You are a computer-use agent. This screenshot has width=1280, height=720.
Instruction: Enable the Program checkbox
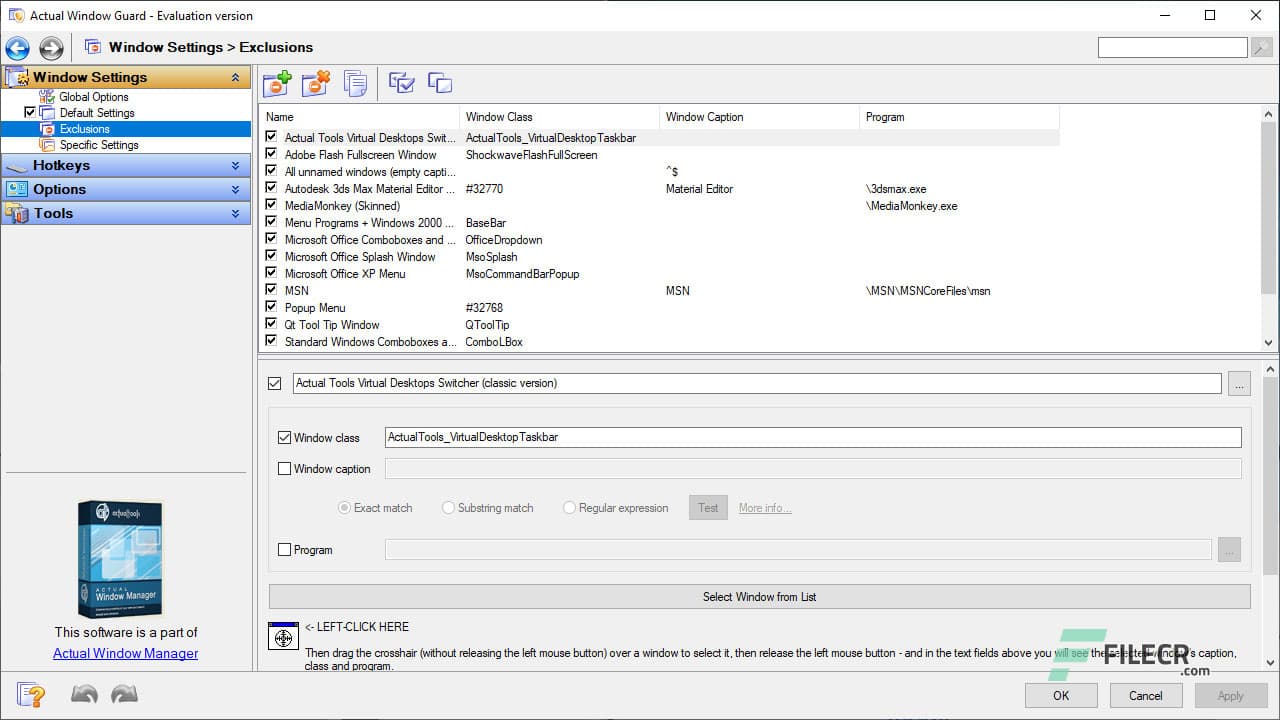pyautogui.click(x=284, y=549)
